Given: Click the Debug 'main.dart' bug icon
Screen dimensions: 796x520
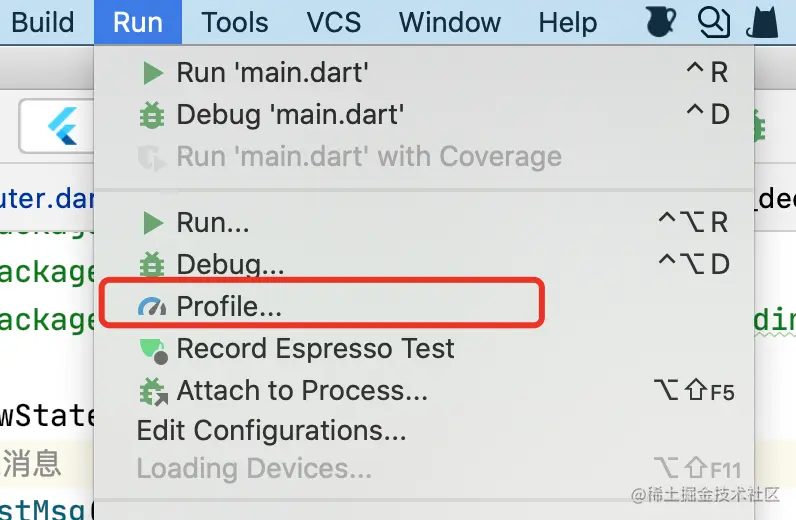Looking at the screenshot, I should click(152, 115).
